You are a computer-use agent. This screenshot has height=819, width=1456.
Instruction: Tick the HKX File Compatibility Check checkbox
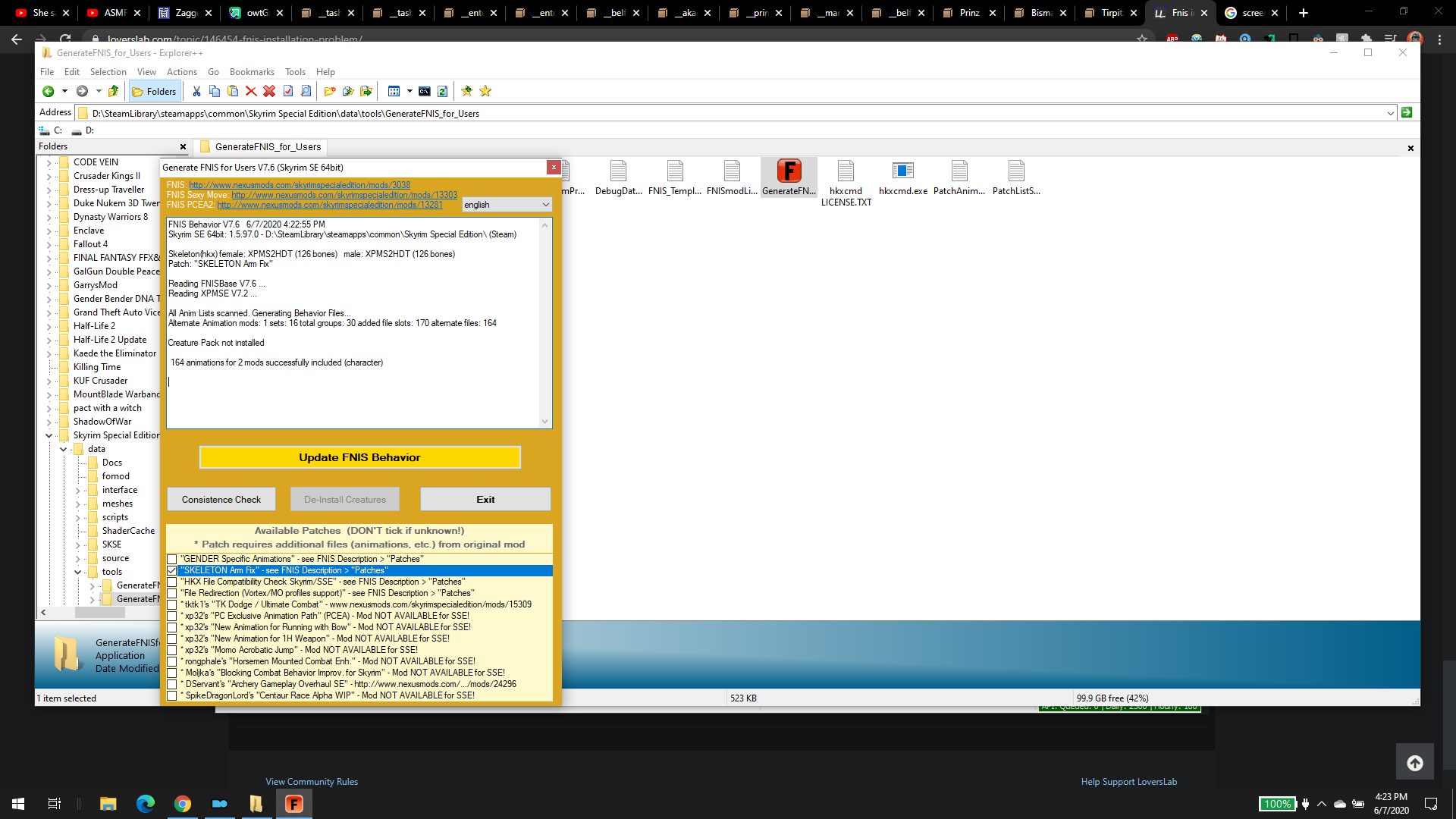coord(172,582)
